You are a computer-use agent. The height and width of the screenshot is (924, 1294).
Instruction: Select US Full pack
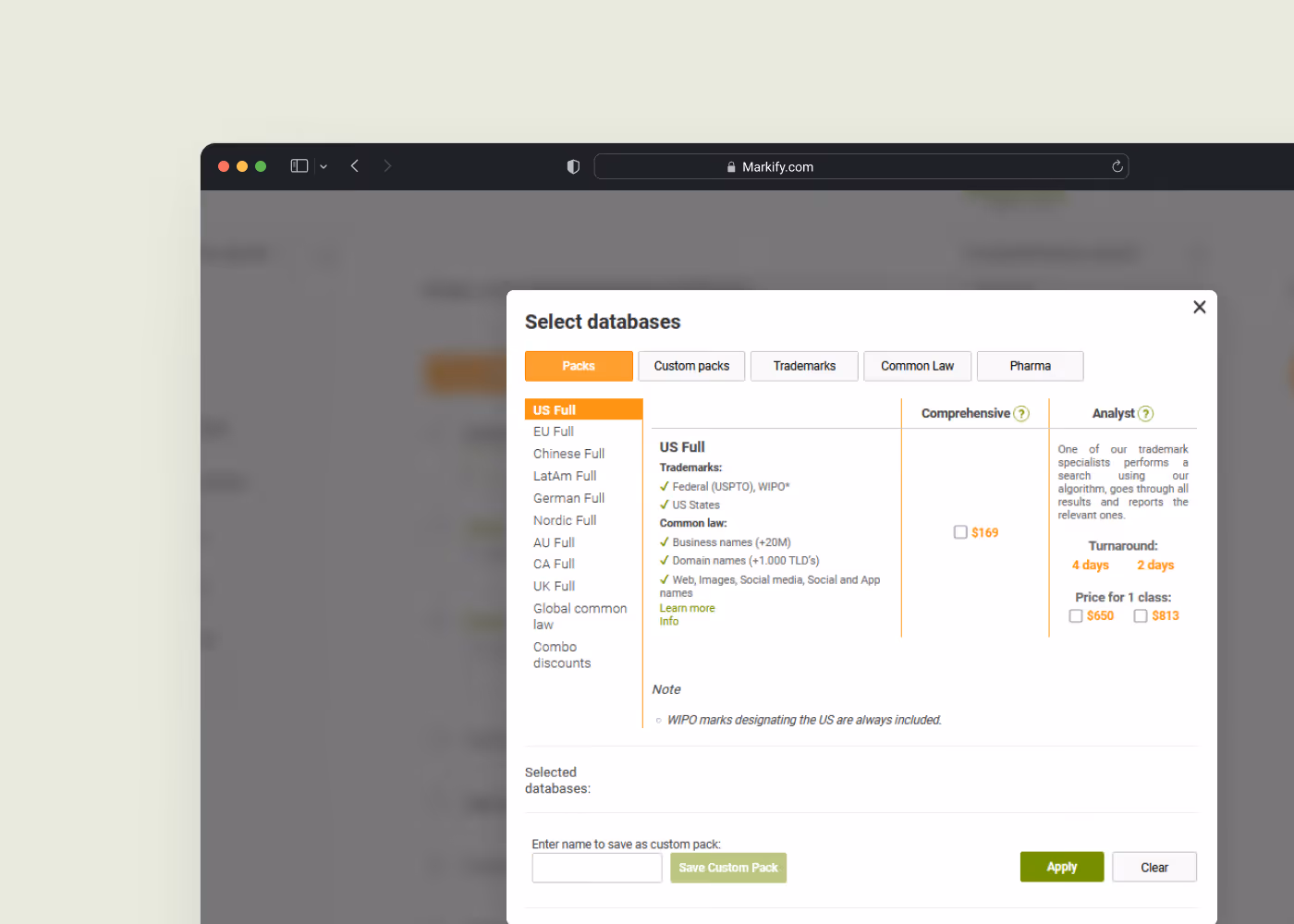(x=583, y=409)
